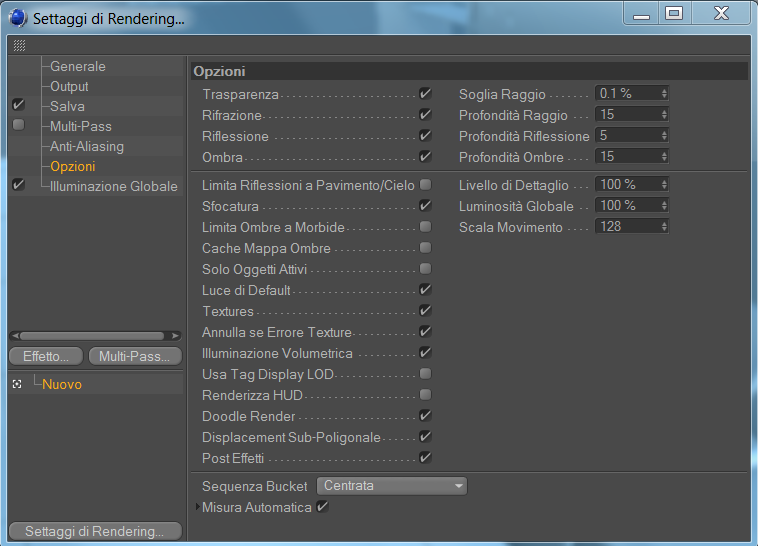Click the Luminosità Globale value field
This screenshot has height=546, width=758.
[x=627, y=206]
